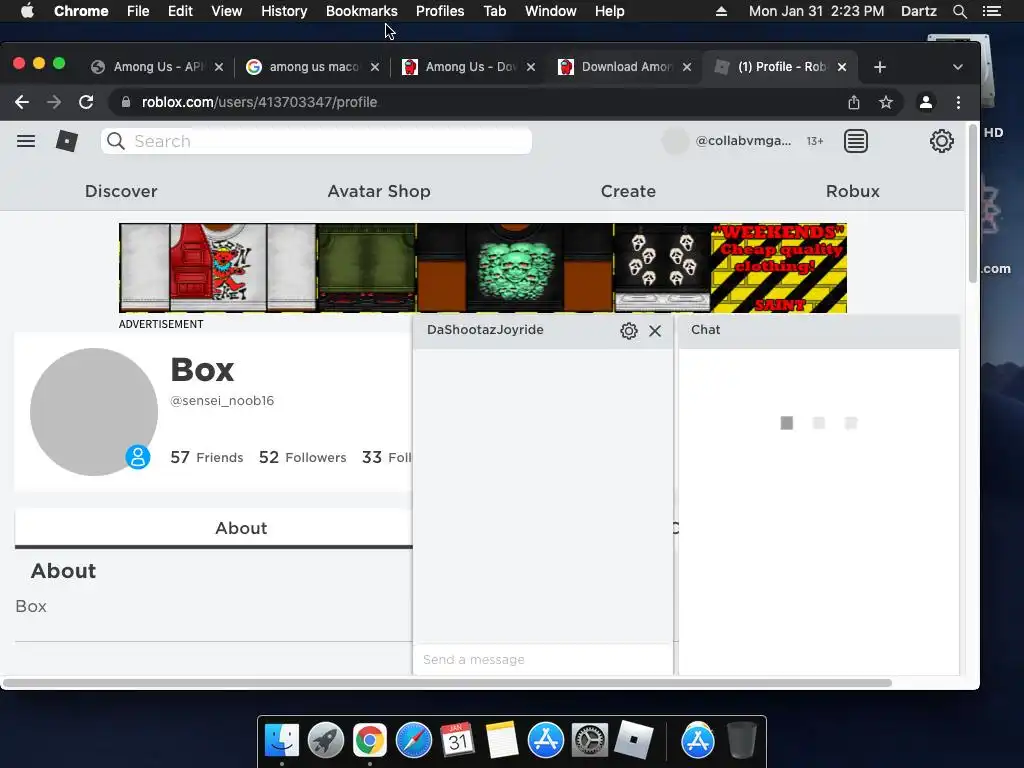
Task: Open Launchpad from the Dock
Action: (326, 741)
